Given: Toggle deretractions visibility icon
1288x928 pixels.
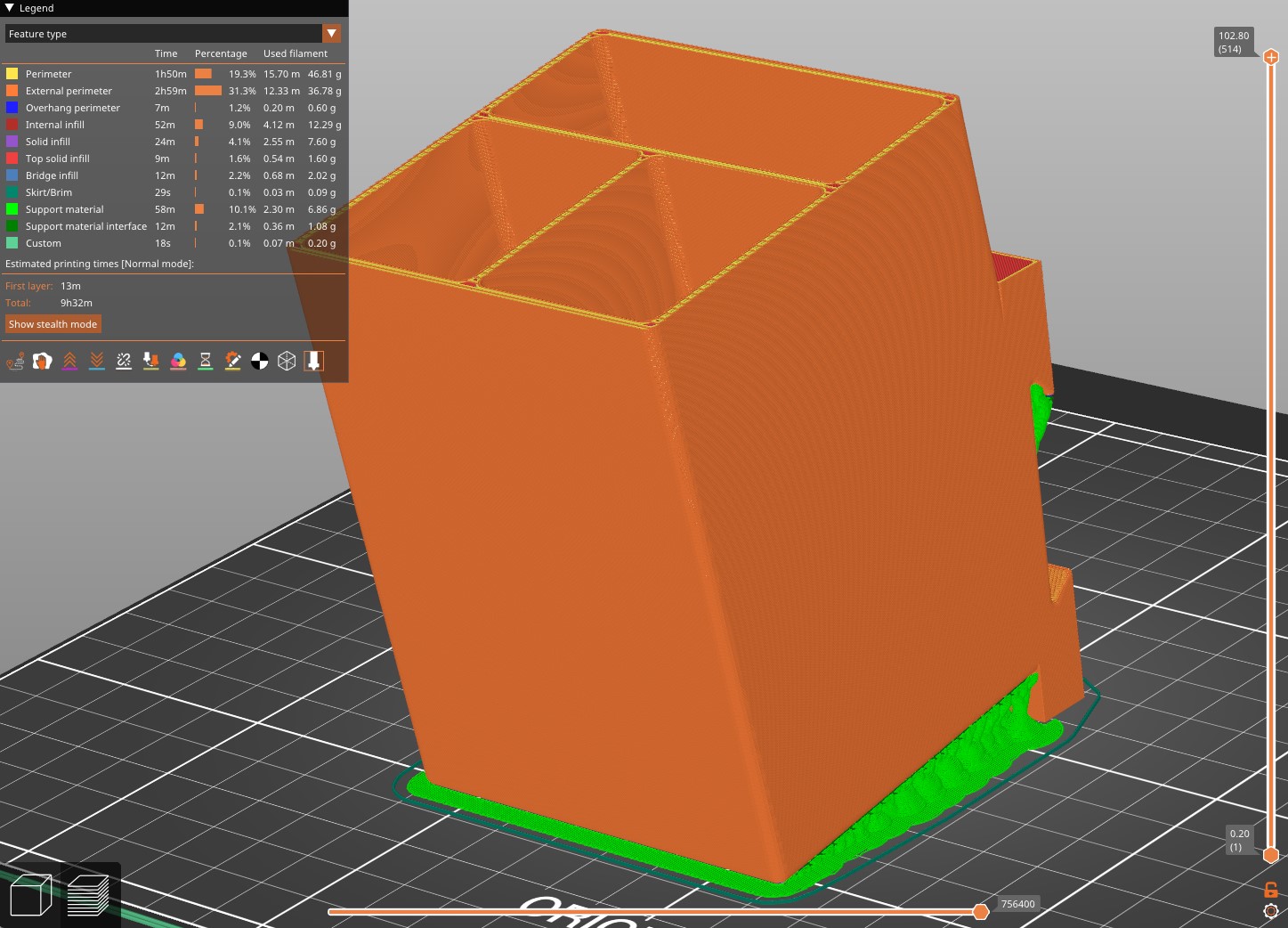Looking at the screenshot, I should pos(97,361).
